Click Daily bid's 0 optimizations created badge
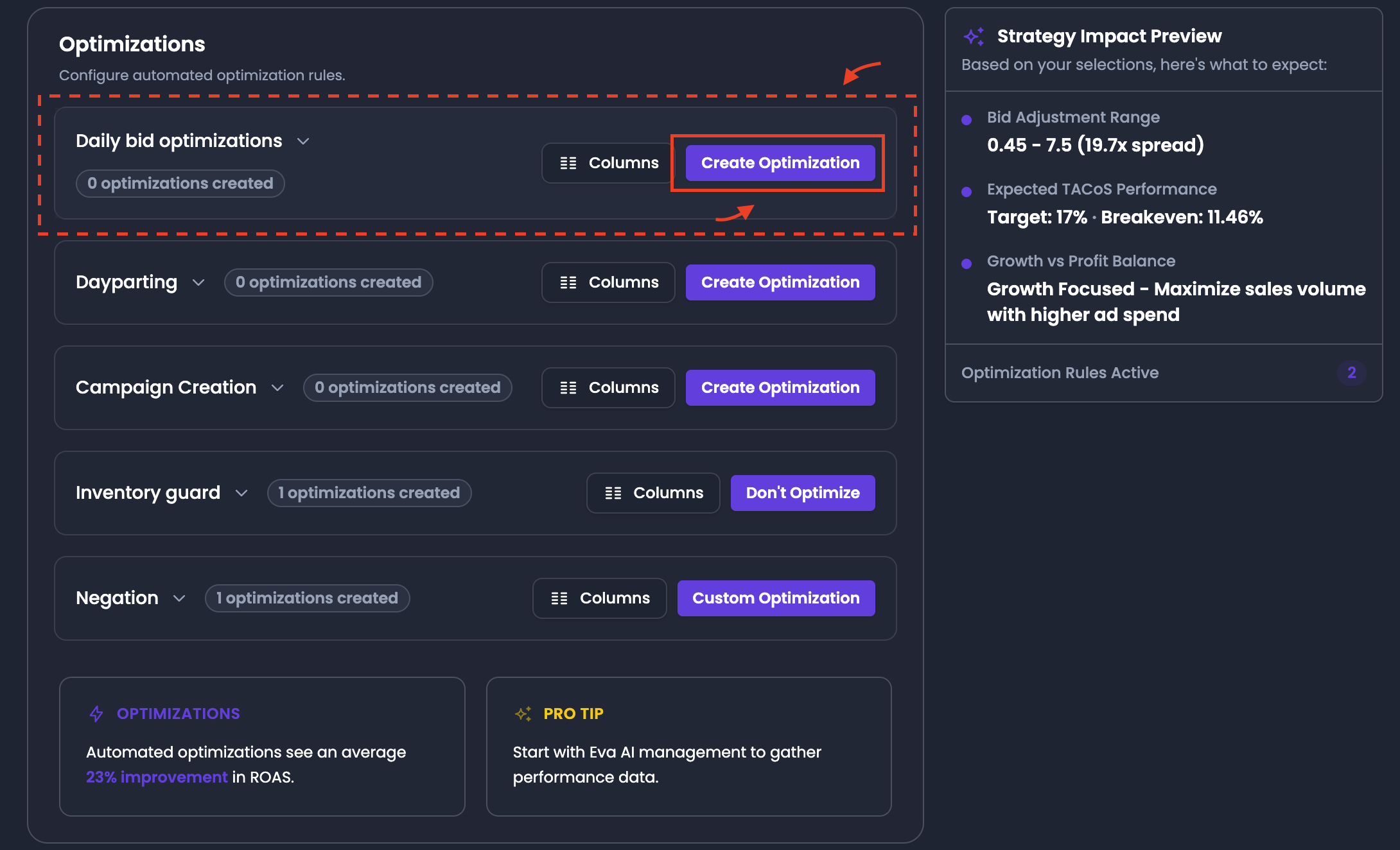 point(180,184)
